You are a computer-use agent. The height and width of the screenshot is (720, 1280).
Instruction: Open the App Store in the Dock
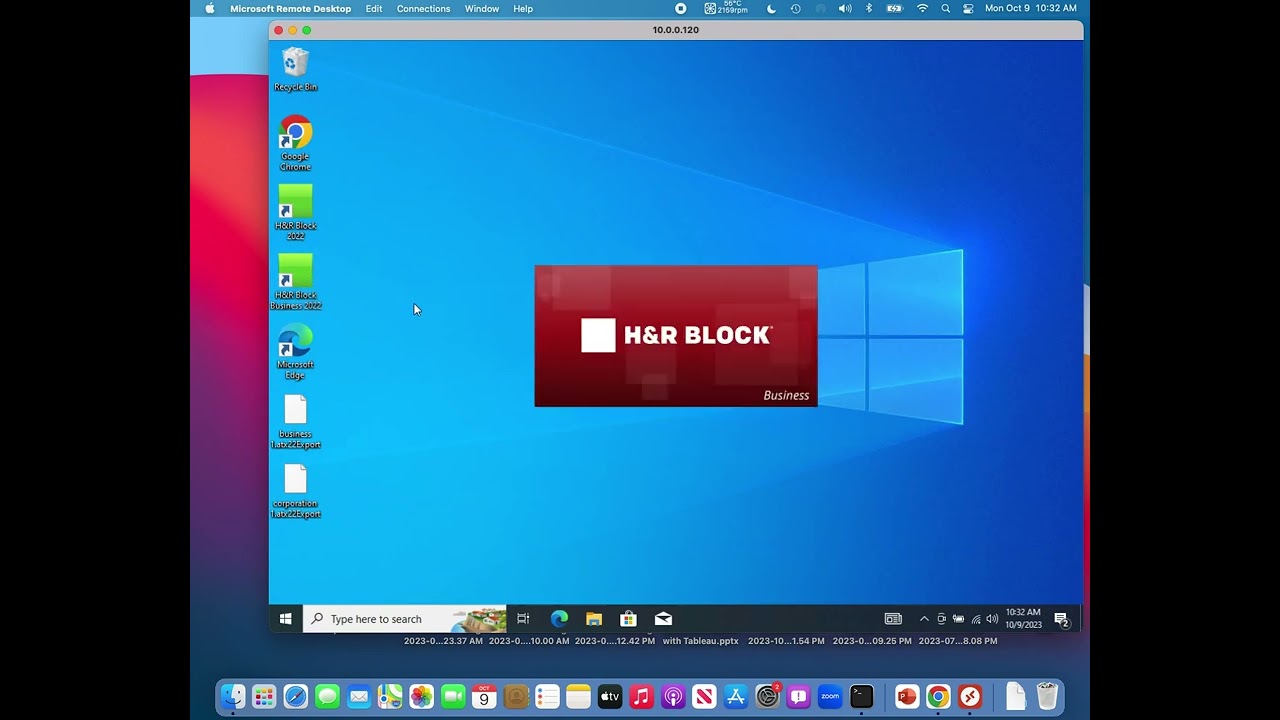(736, 696)
